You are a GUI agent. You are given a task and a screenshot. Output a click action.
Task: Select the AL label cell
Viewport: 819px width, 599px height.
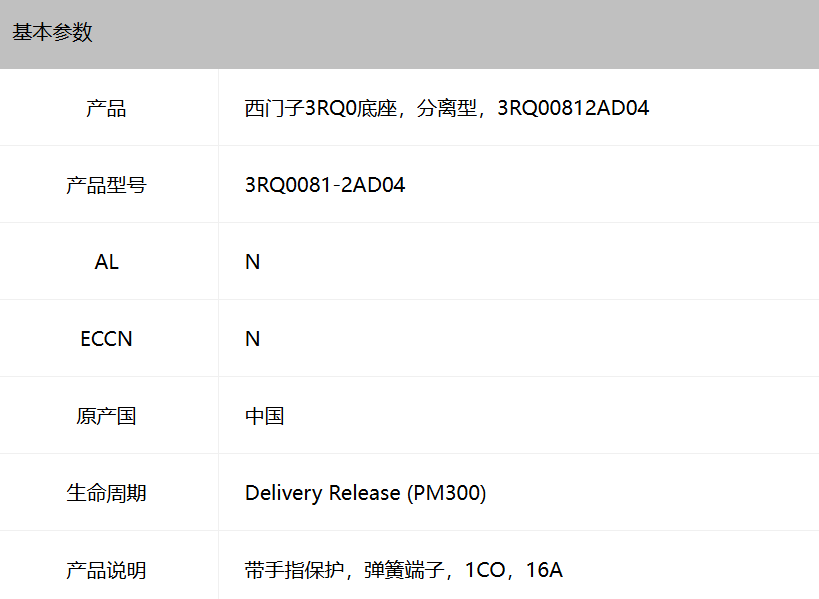[x=106, y=262]
